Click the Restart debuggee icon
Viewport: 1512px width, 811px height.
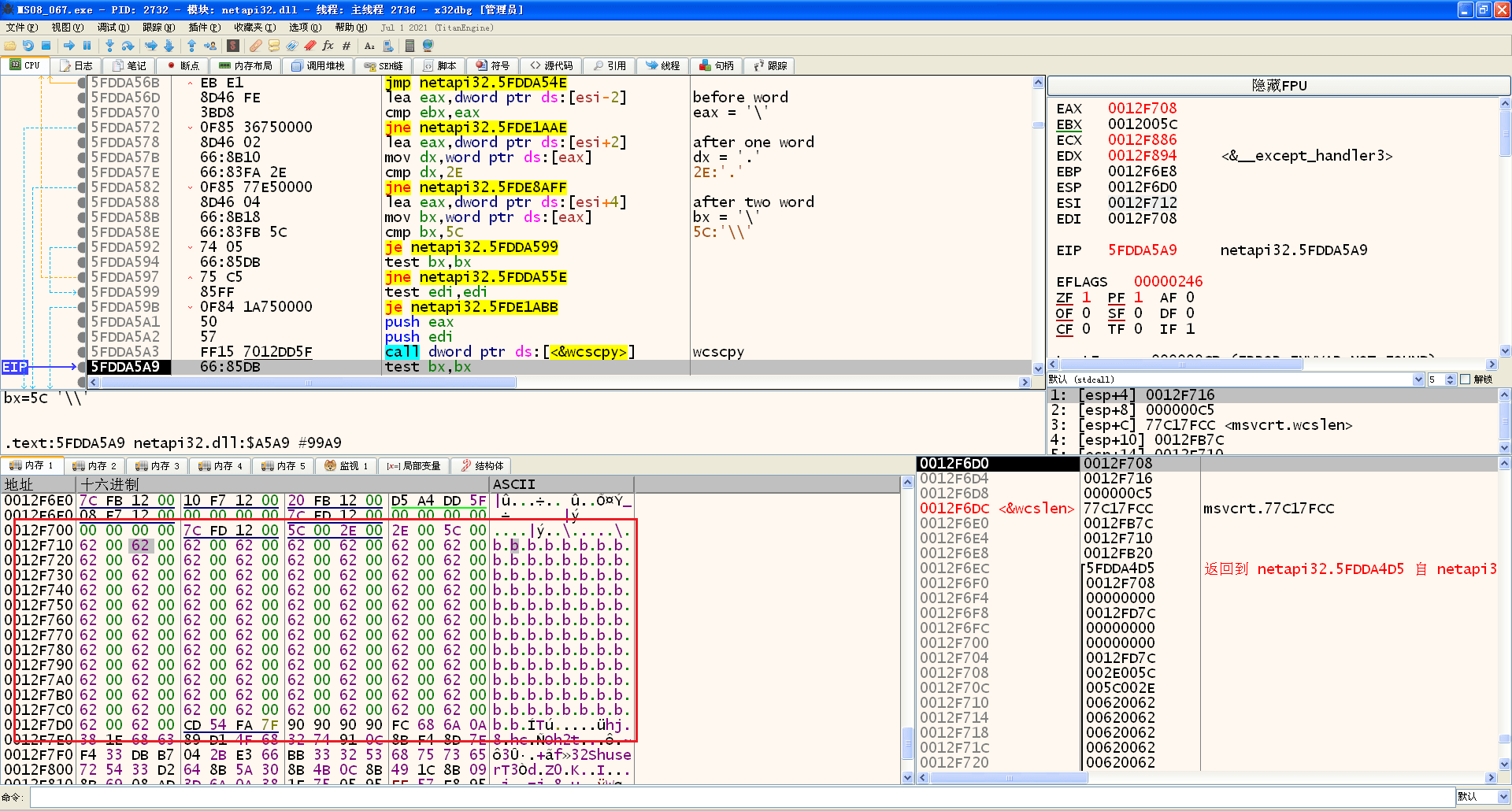(x=28, y=46)
